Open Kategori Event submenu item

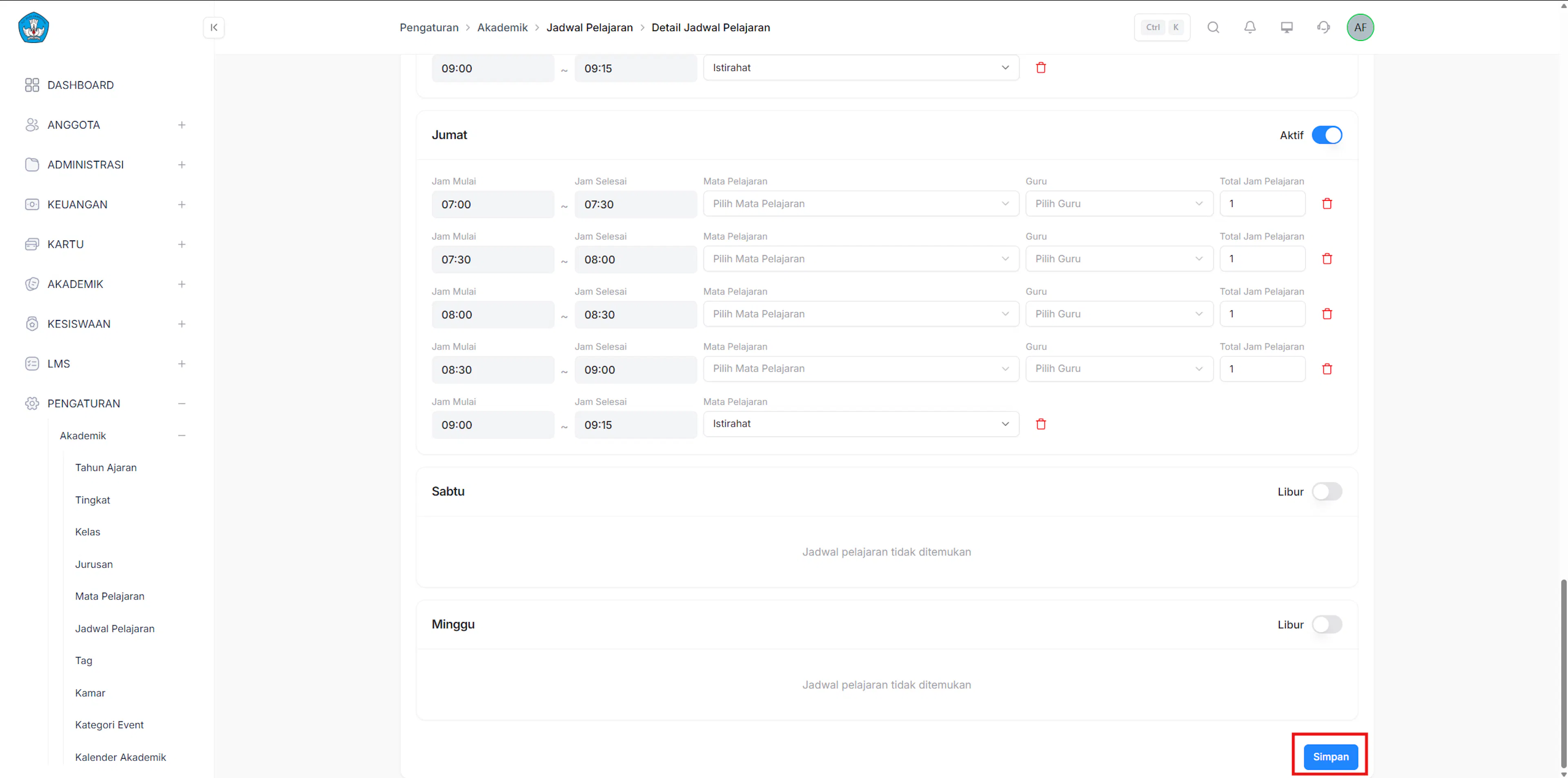point(109,725)
